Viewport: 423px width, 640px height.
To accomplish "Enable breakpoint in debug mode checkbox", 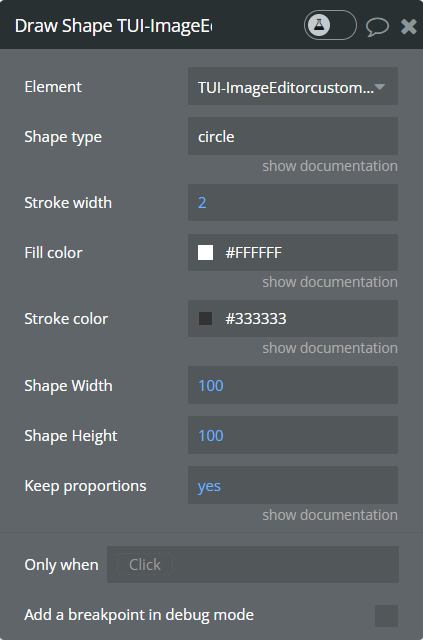I will click(x=386, y=616).
